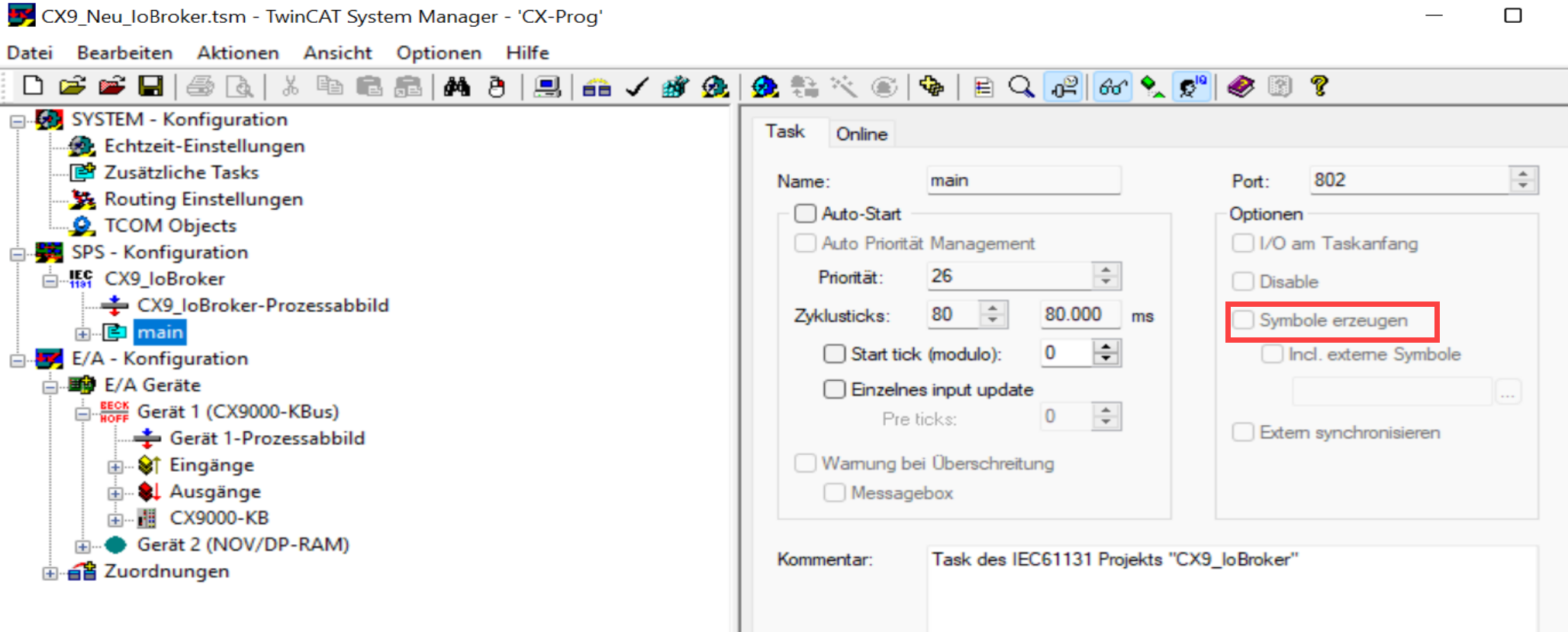Check the Warnung bei Überschreitung box
Screen dimensions: 1568x632
click(x=806, y=463)
